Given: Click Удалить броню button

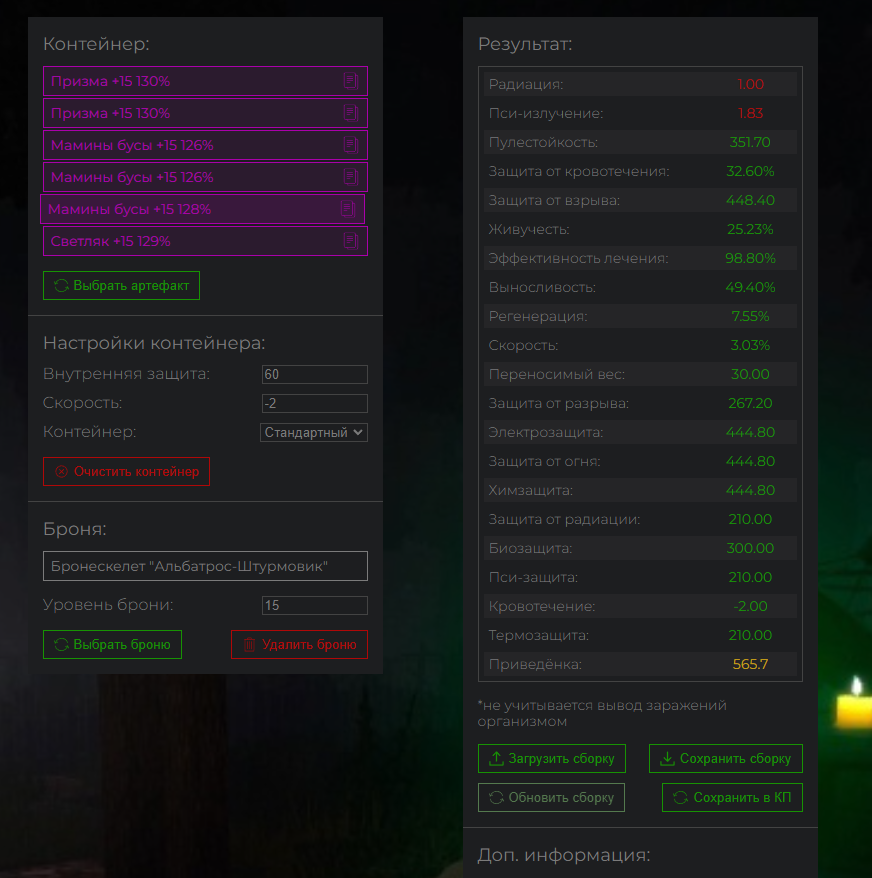Looking at the screenshot, I should point(299,645).
